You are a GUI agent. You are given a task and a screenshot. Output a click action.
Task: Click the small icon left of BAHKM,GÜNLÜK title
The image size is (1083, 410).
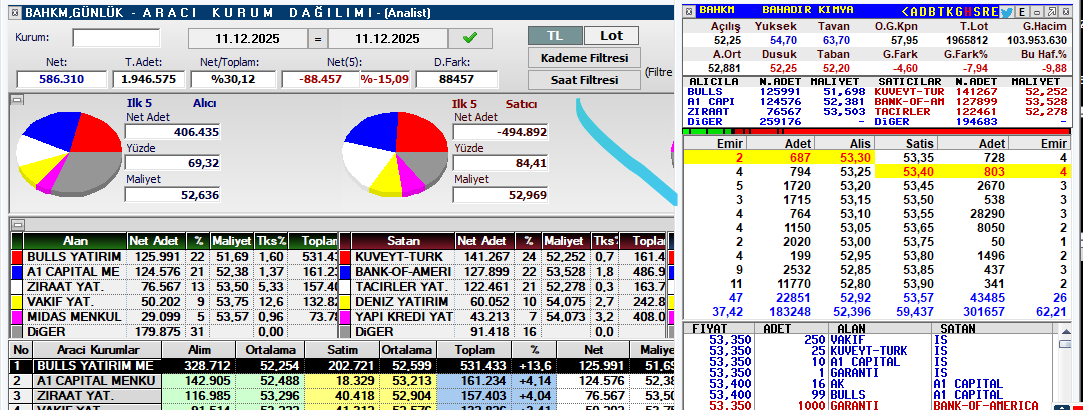pyautogui.click(x=17, y=12)
